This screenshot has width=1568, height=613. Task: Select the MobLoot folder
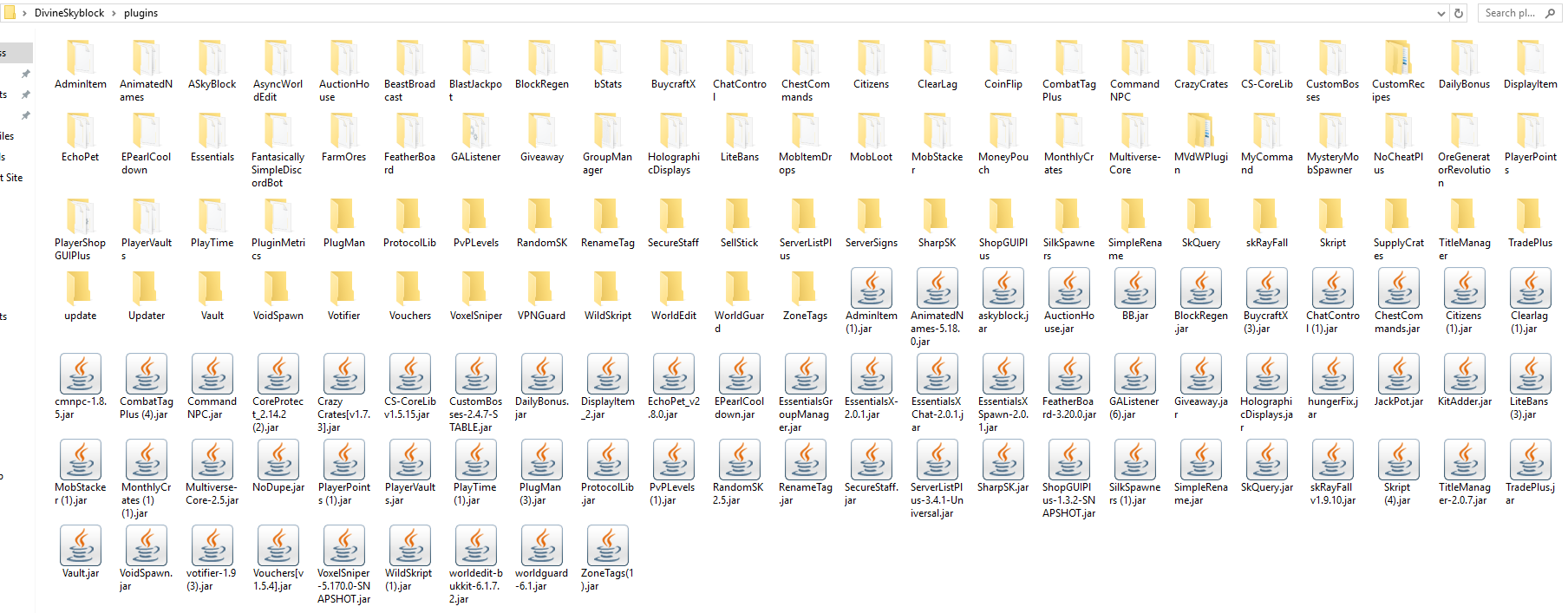click(872, 137)
